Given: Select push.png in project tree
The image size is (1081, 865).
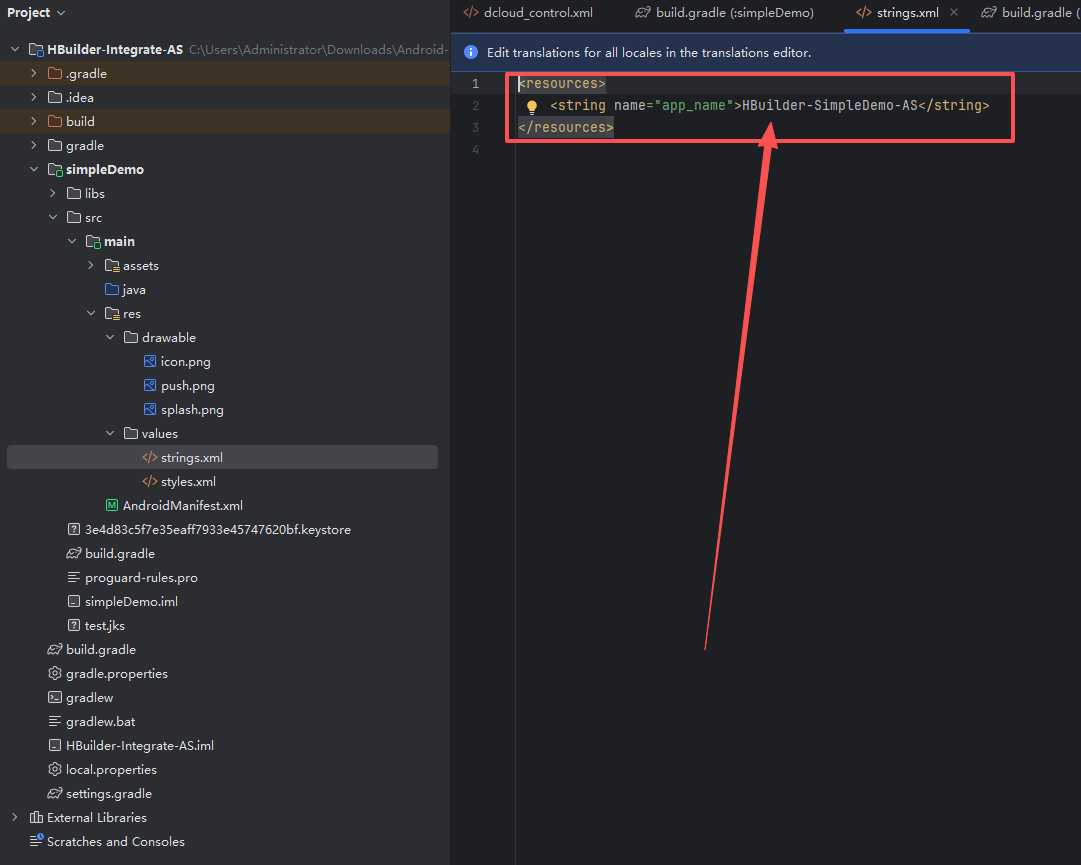Looking at the screenshot, I should coord(188,385).
